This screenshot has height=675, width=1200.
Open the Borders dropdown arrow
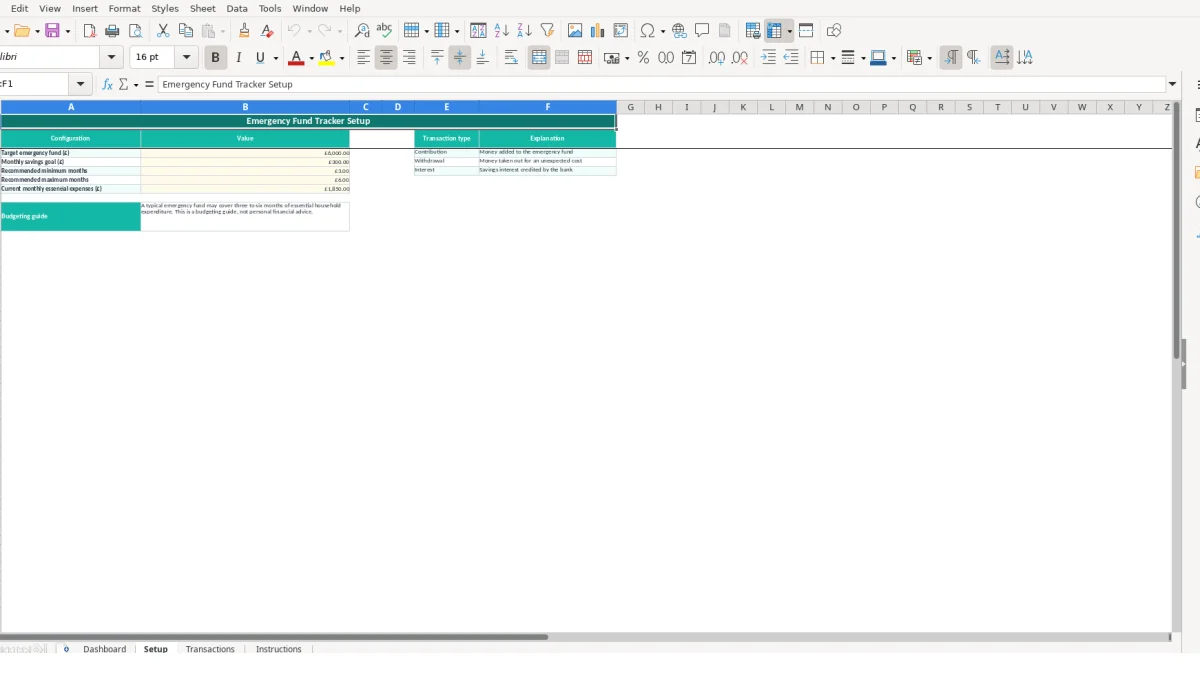click(833, 58)
